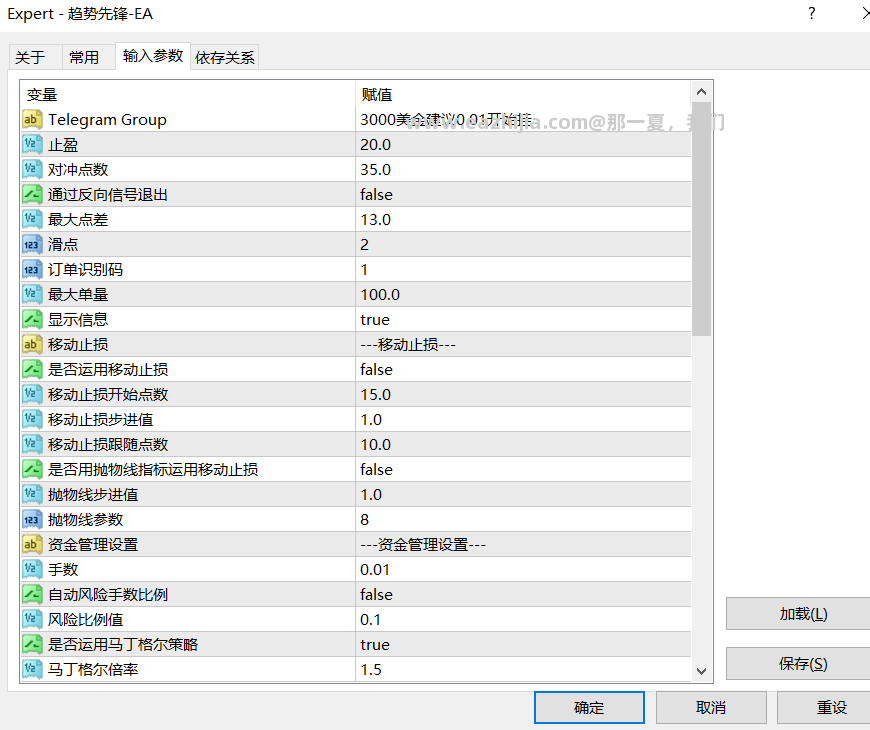Image resolution: width=870 pixels, height=730 pixels.
Task: Click the icon beside 风险比例值
Action: click(32, 620)
